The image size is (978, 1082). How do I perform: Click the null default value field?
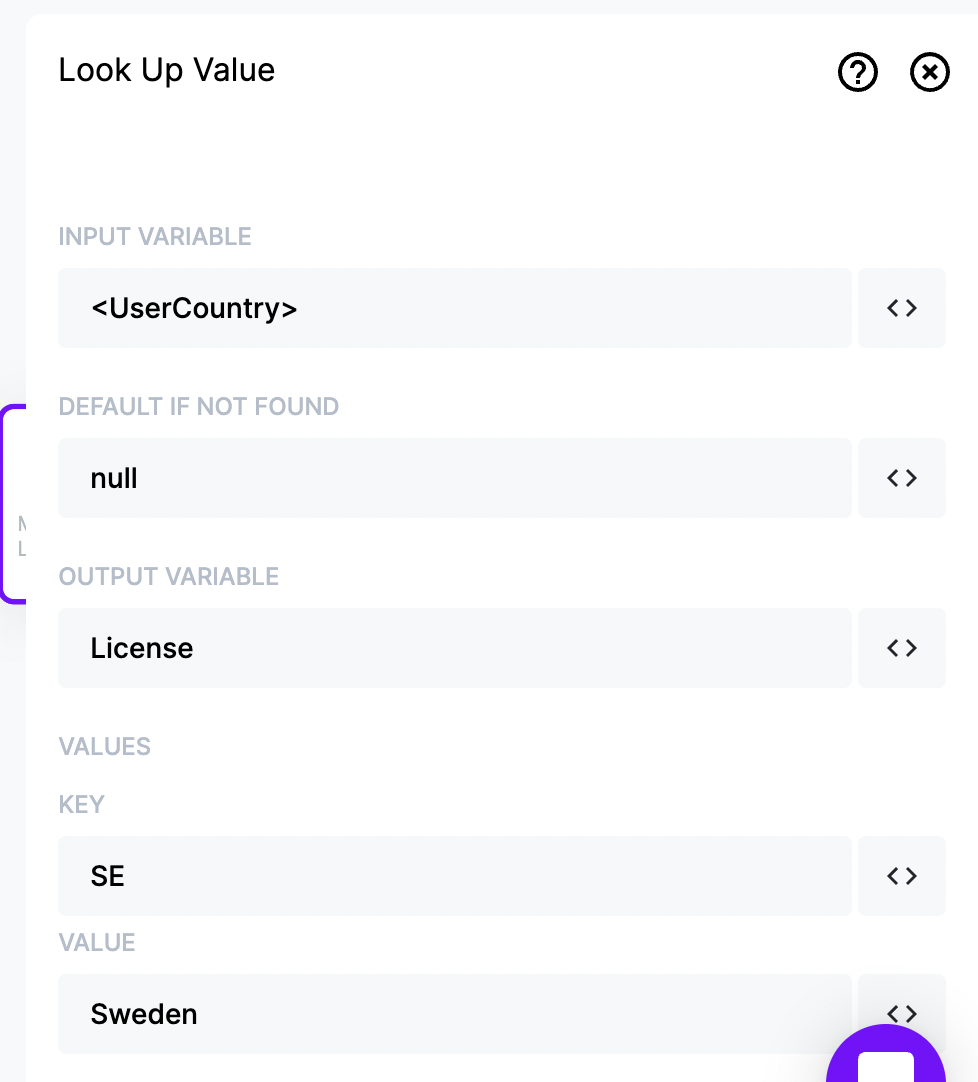(455, 478)
